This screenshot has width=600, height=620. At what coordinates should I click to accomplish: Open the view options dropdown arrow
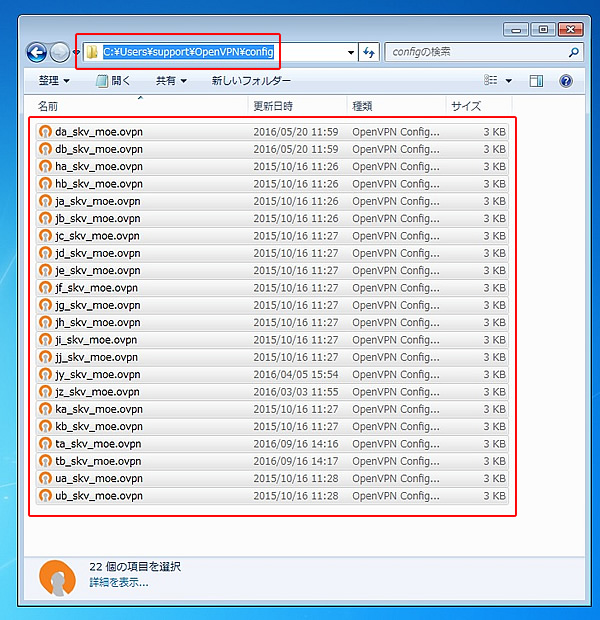click(508, 81)
